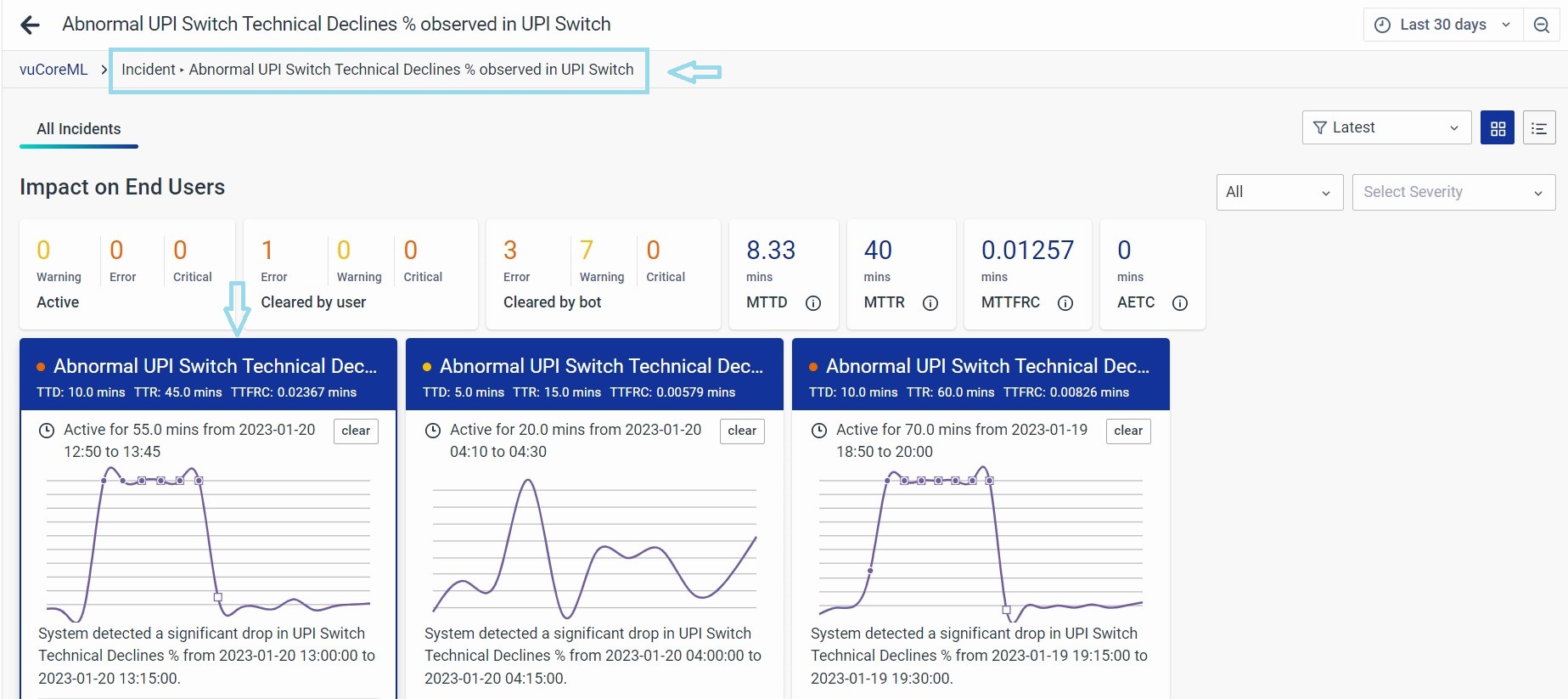The image size is (1568, 699).
Task: Click the Cleared by bot Warning count 7
Action: point(587,251)
